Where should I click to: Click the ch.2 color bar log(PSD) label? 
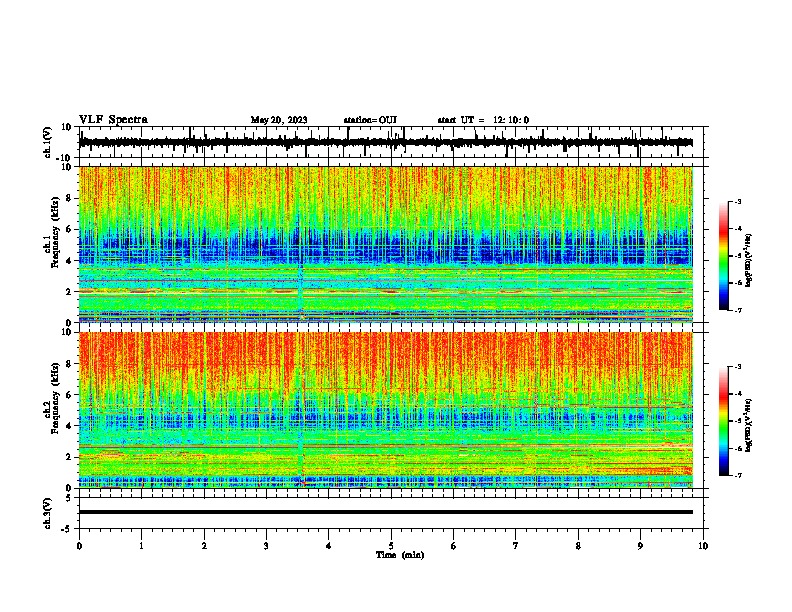coord(749,425)
